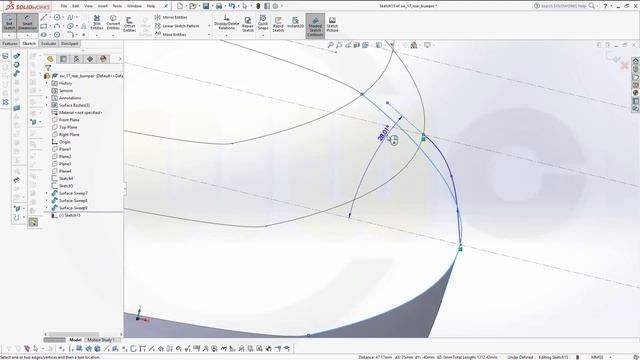
Task: Open the Help menu
Action: pos(151,6)
